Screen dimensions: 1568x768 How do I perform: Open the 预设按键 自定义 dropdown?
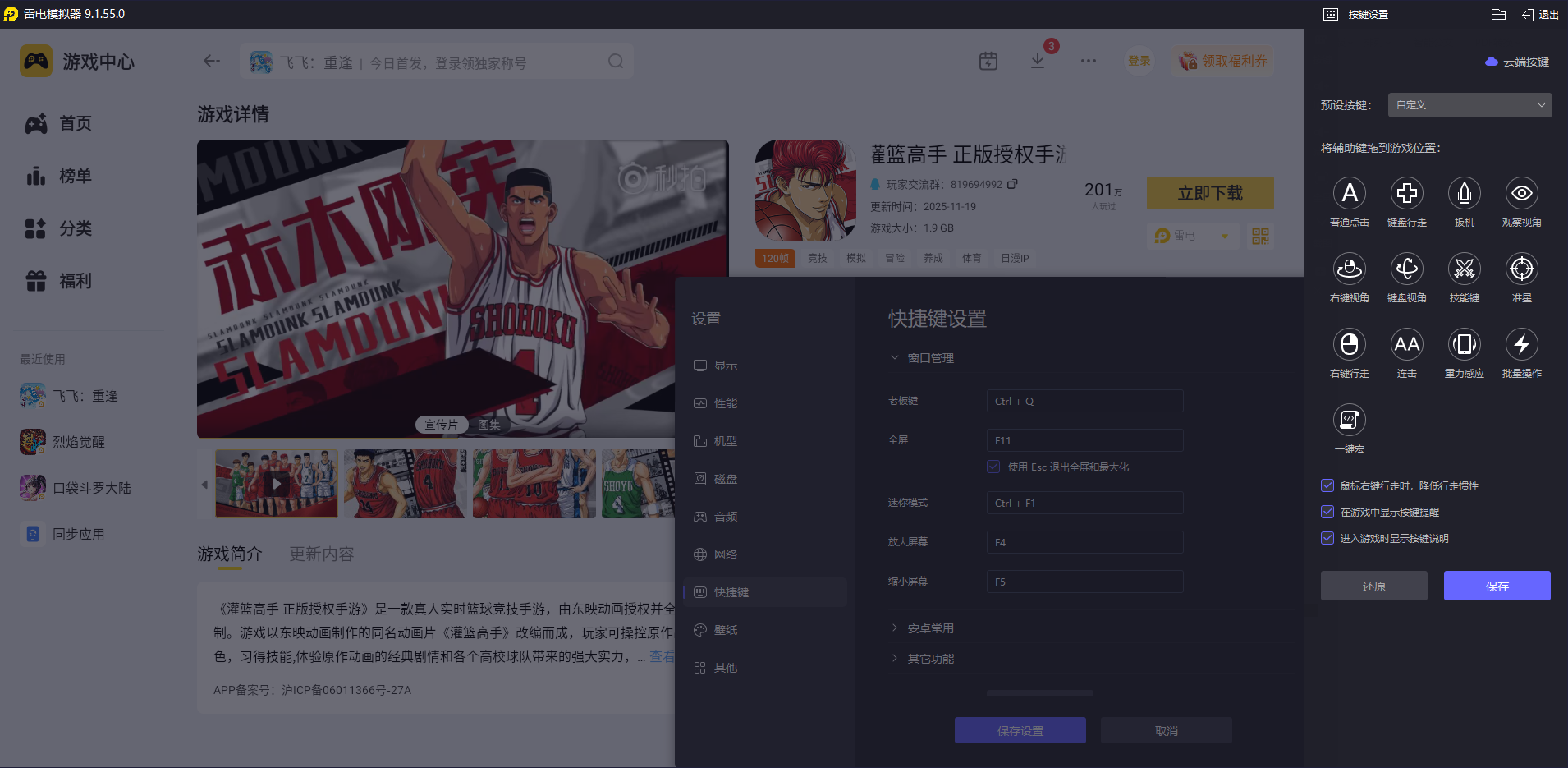pos(1468,105)
